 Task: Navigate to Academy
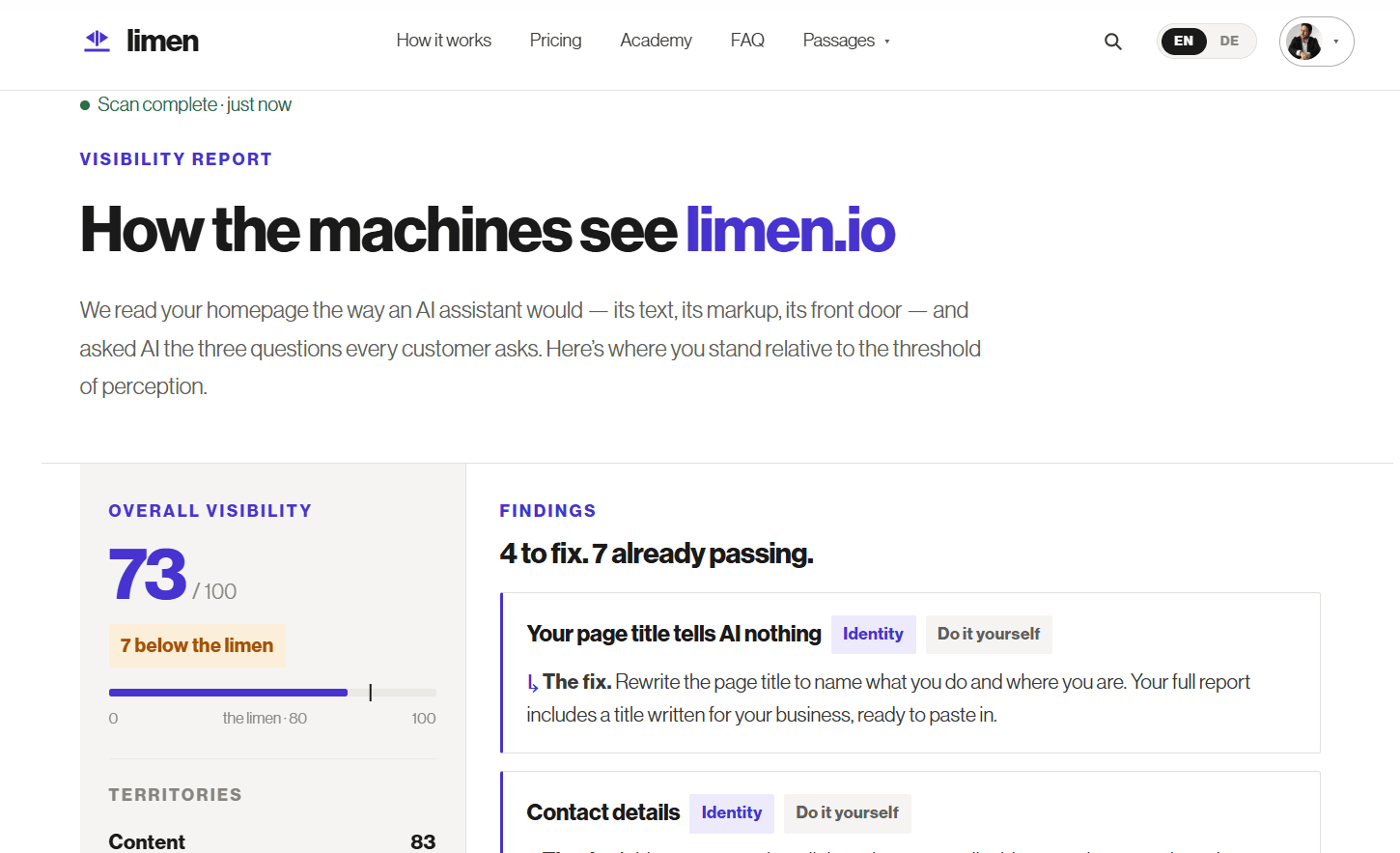click(x=657, y=41)
